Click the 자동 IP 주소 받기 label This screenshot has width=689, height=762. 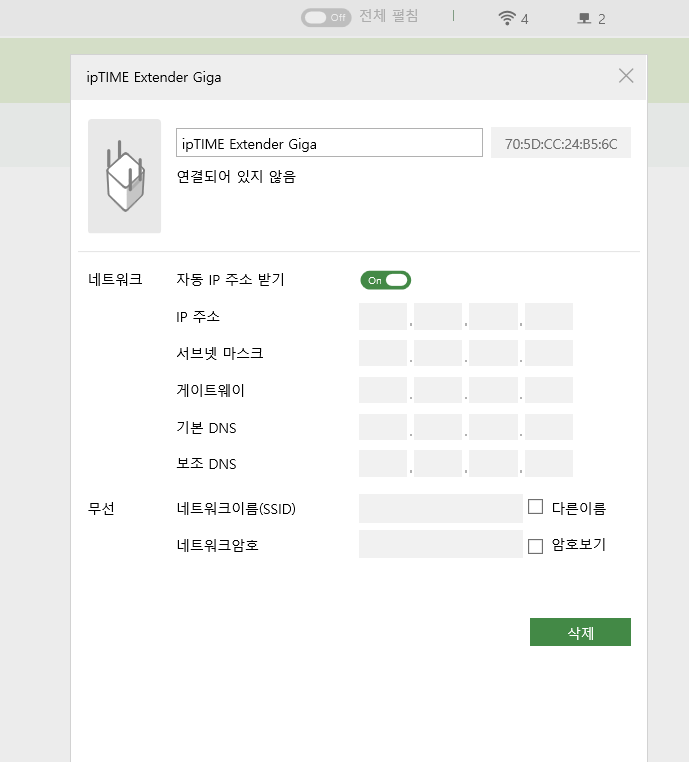pos(230,279)
